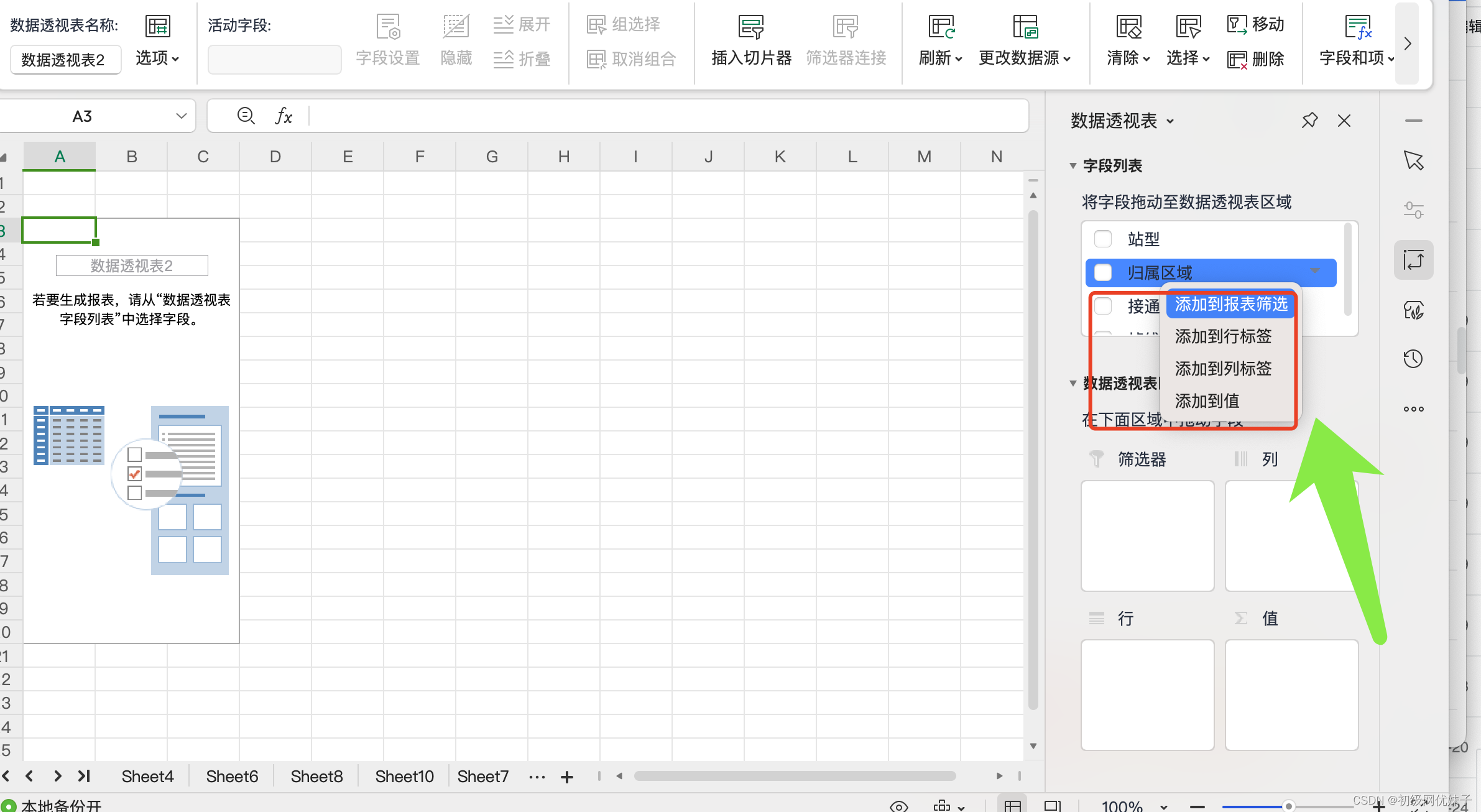This screenshot has height=812, width=1481.
Task: Click the Refresh (刷新) pivot table icon
Action: click(941, 27)
